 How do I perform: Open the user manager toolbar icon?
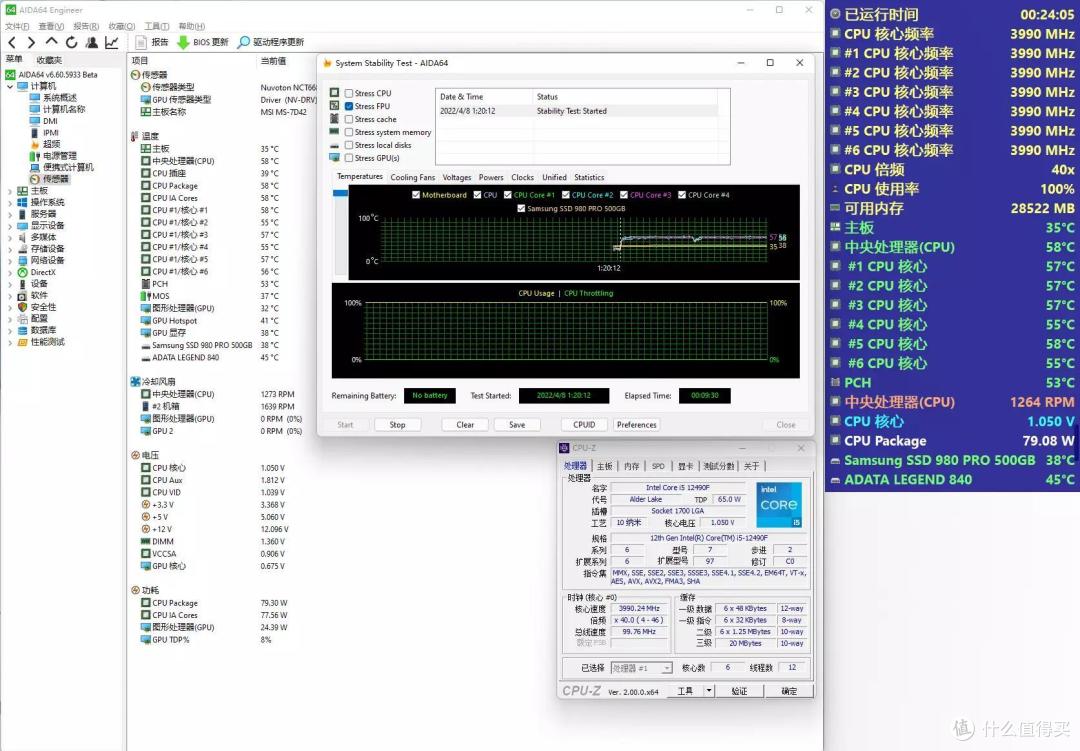pyautogui.click(x=92, y=43)
